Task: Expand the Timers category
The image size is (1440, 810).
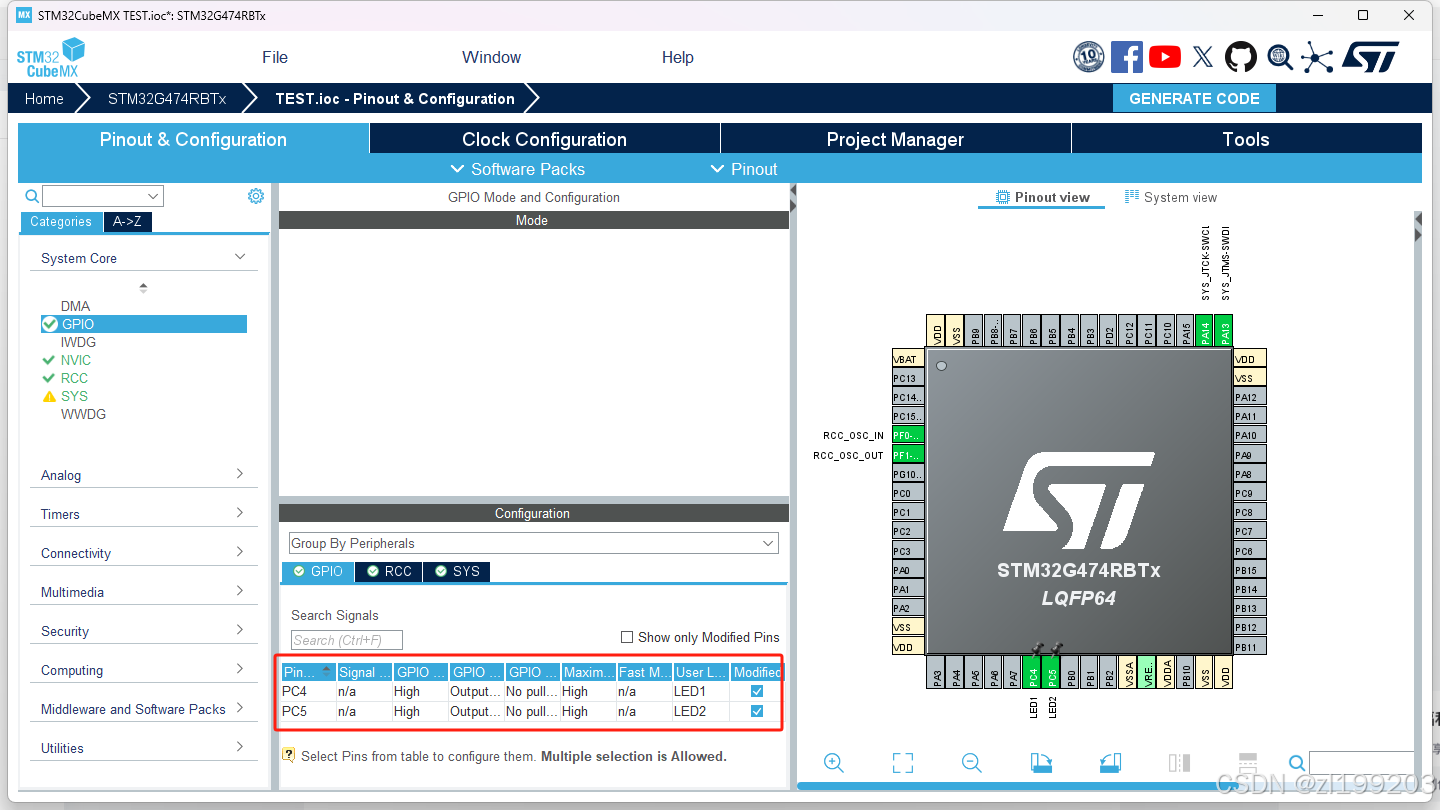Action: tap(143, 514)
